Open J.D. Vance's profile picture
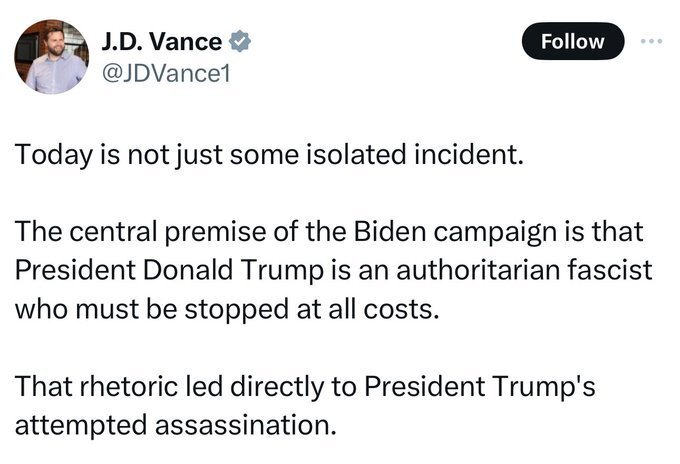Viewport: 680px width, 464px height. 52,57
